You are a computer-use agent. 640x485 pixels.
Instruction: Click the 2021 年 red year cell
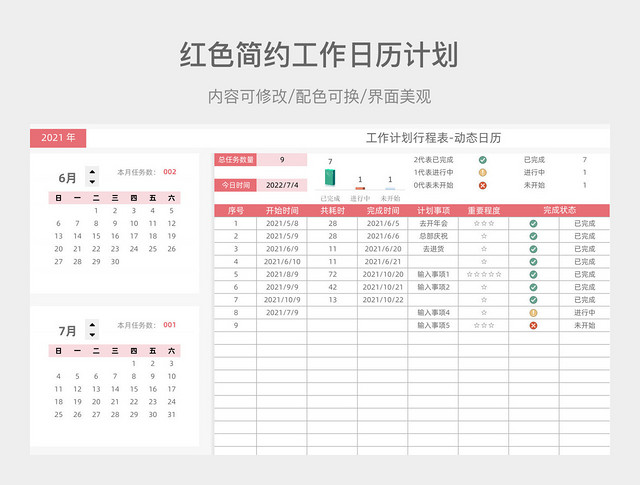coord(58,138)
